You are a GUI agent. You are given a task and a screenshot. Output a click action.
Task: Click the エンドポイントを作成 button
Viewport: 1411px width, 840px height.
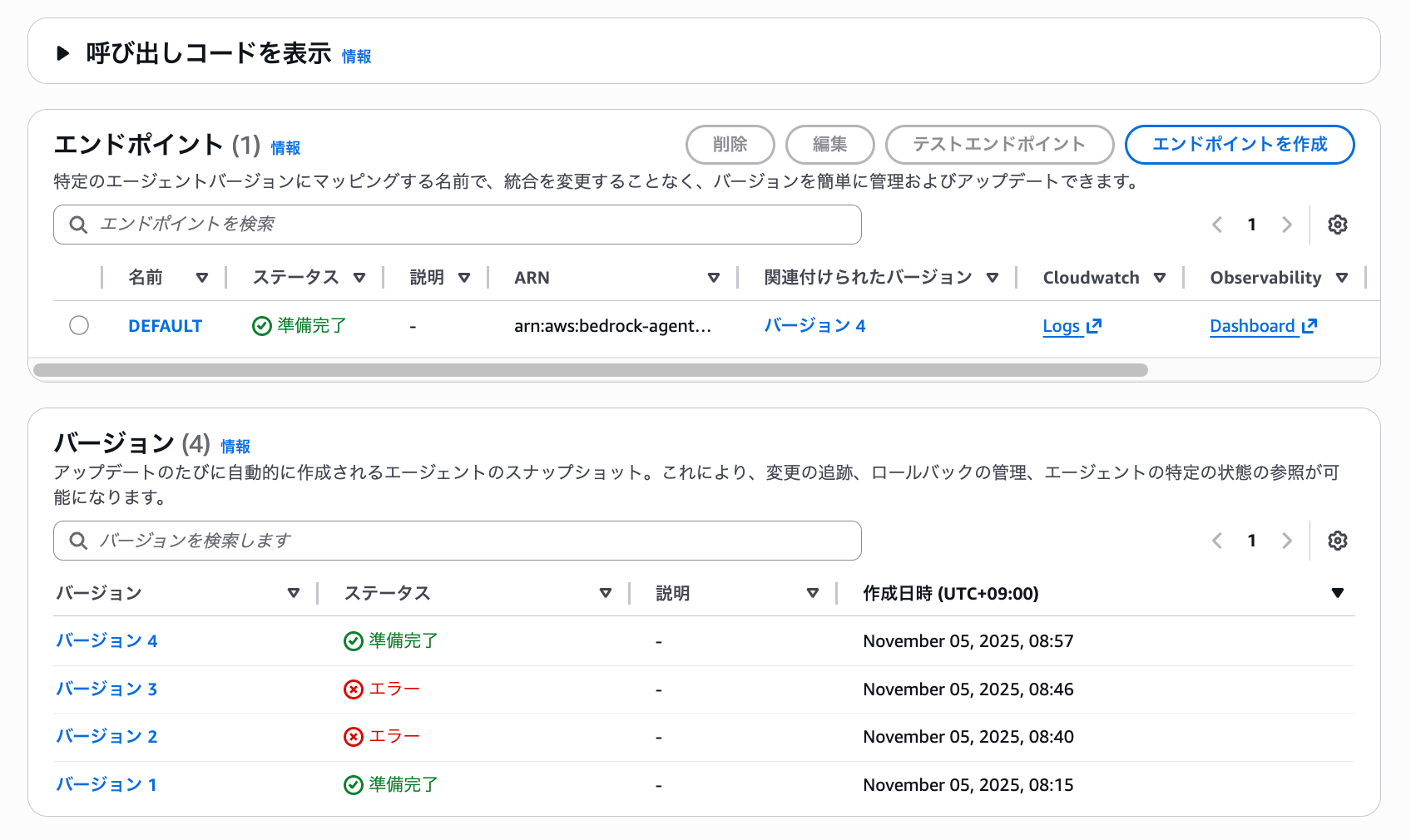coord(1239,145)
